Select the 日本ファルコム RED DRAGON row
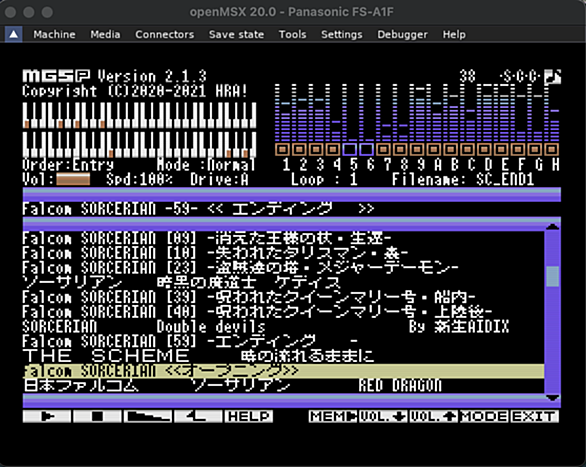 click(x=283, y=386)
